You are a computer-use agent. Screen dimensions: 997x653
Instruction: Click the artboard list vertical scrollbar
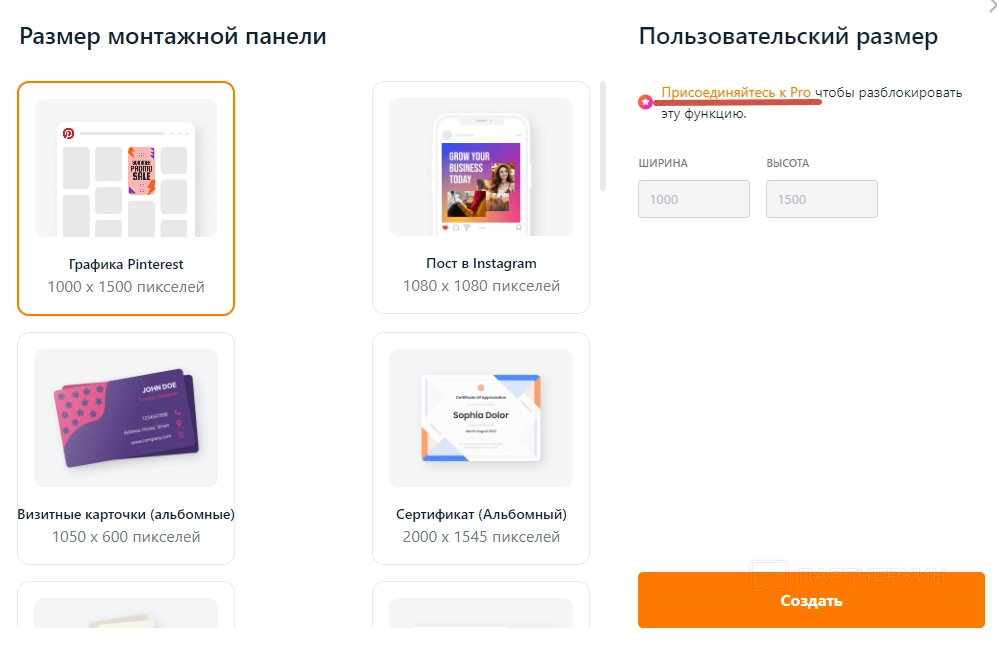[x=603, y=136]
